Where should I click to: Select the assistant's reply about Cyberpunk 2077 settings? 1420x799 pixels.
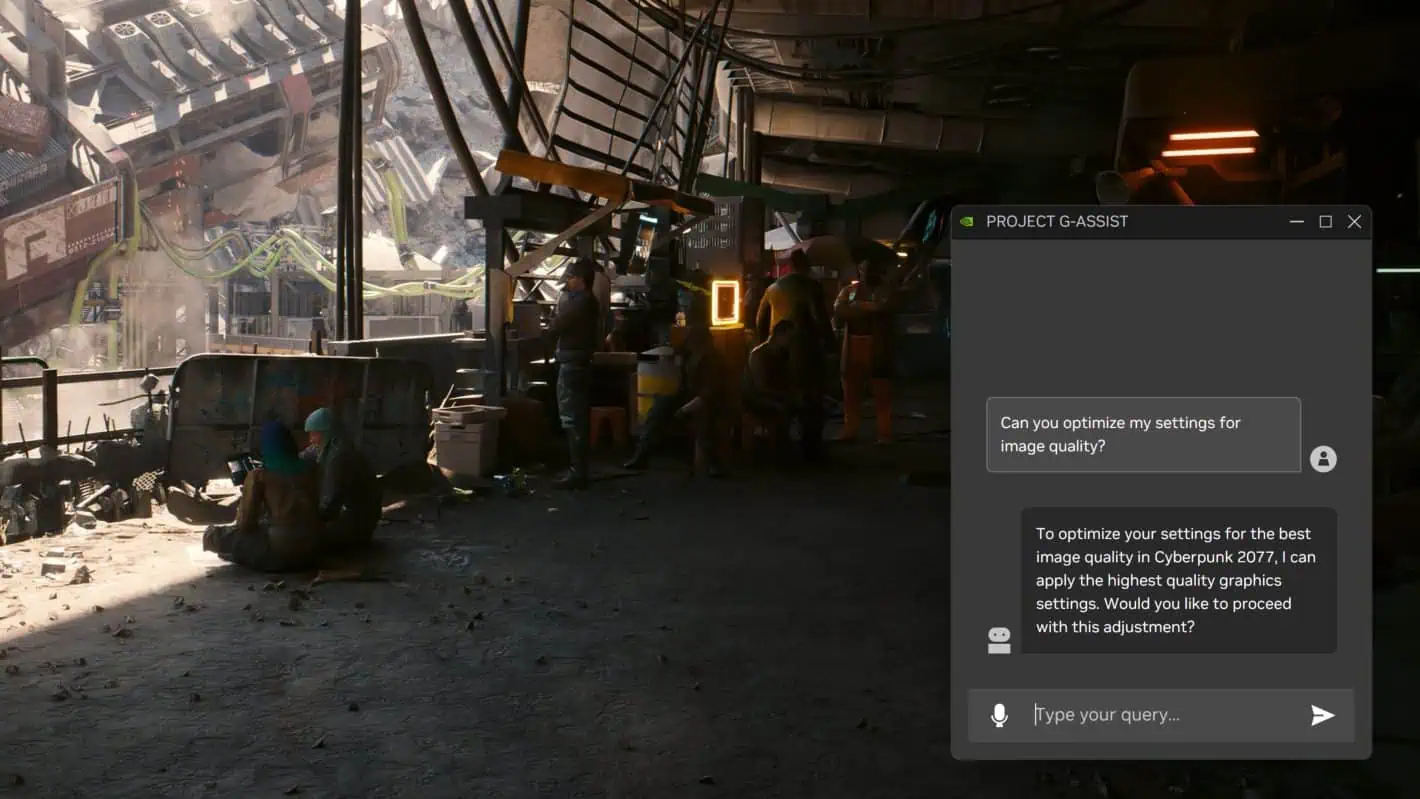point(1179,580)
